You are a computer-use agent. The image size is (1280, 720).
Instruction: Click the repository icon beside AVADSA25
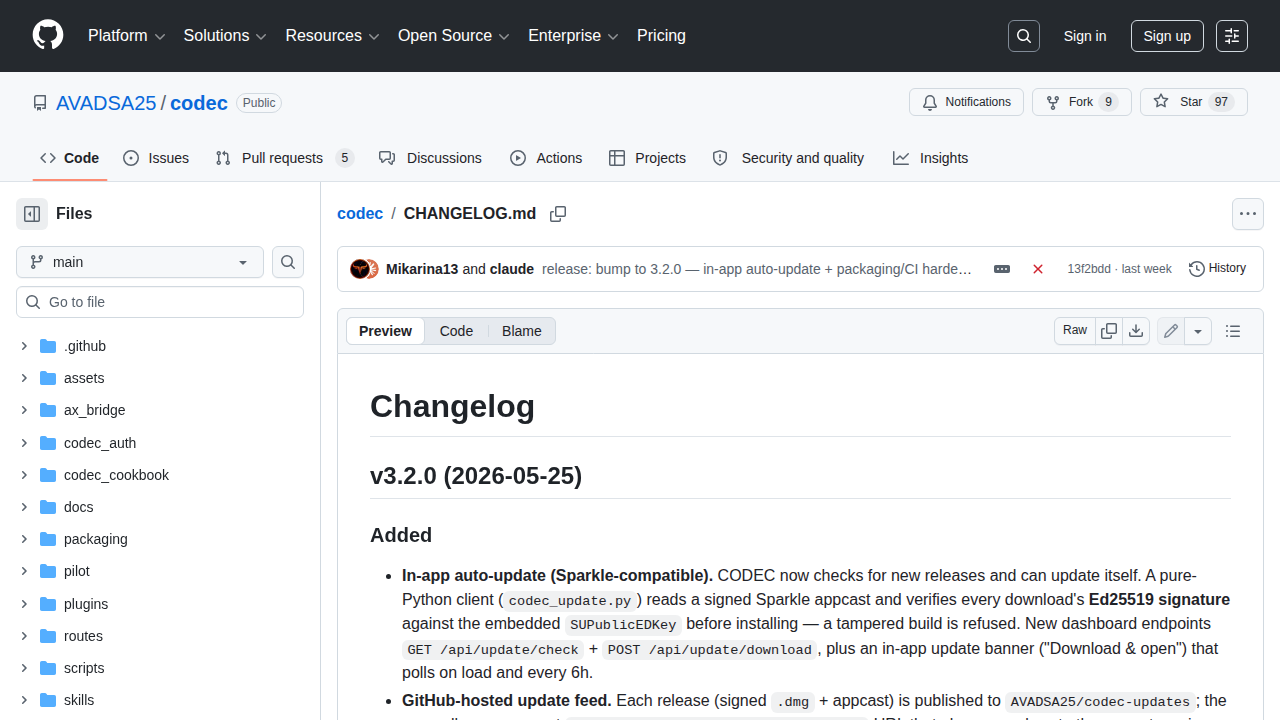click(40, 103)
